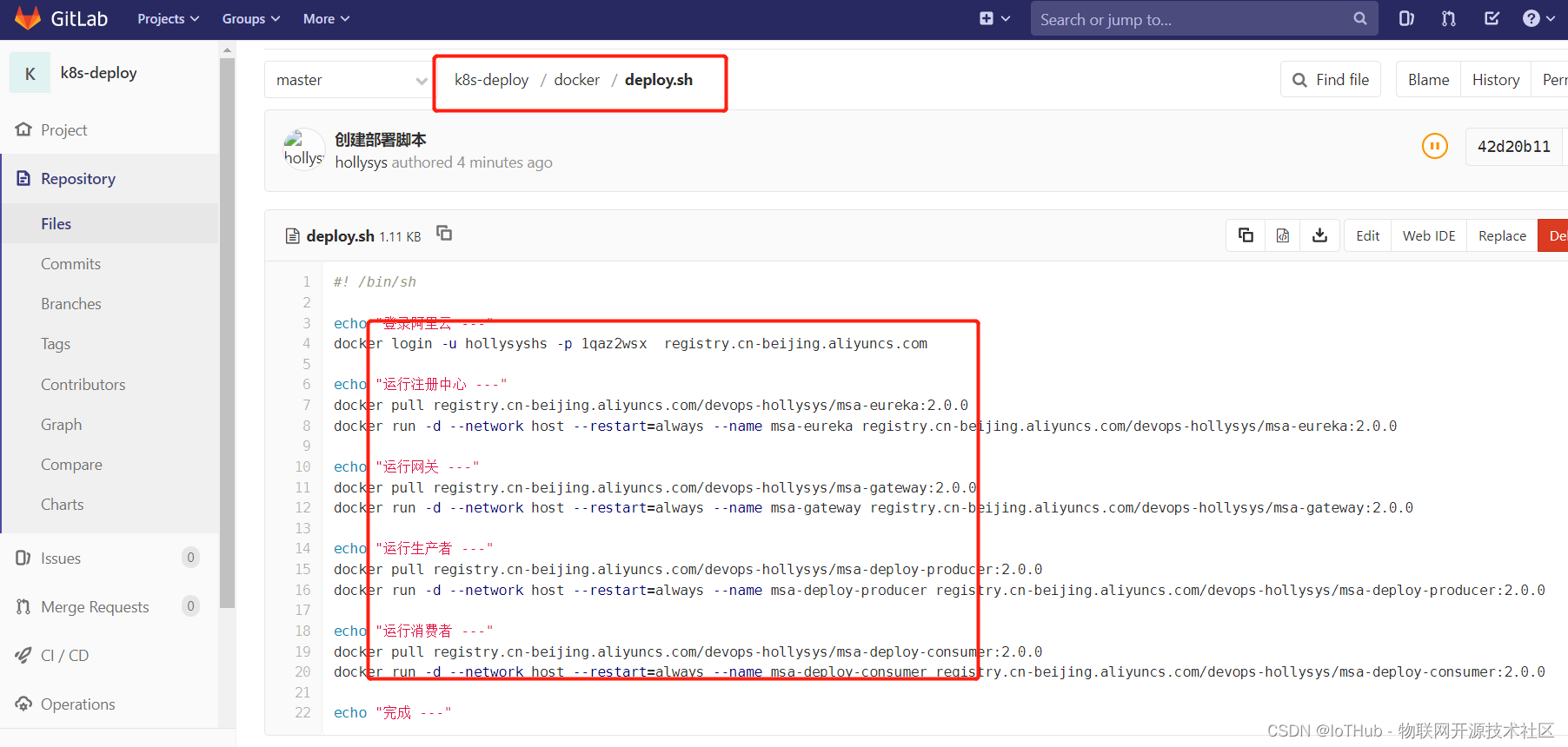
Task: Open the new item plus icon
Action: [987, 18]
